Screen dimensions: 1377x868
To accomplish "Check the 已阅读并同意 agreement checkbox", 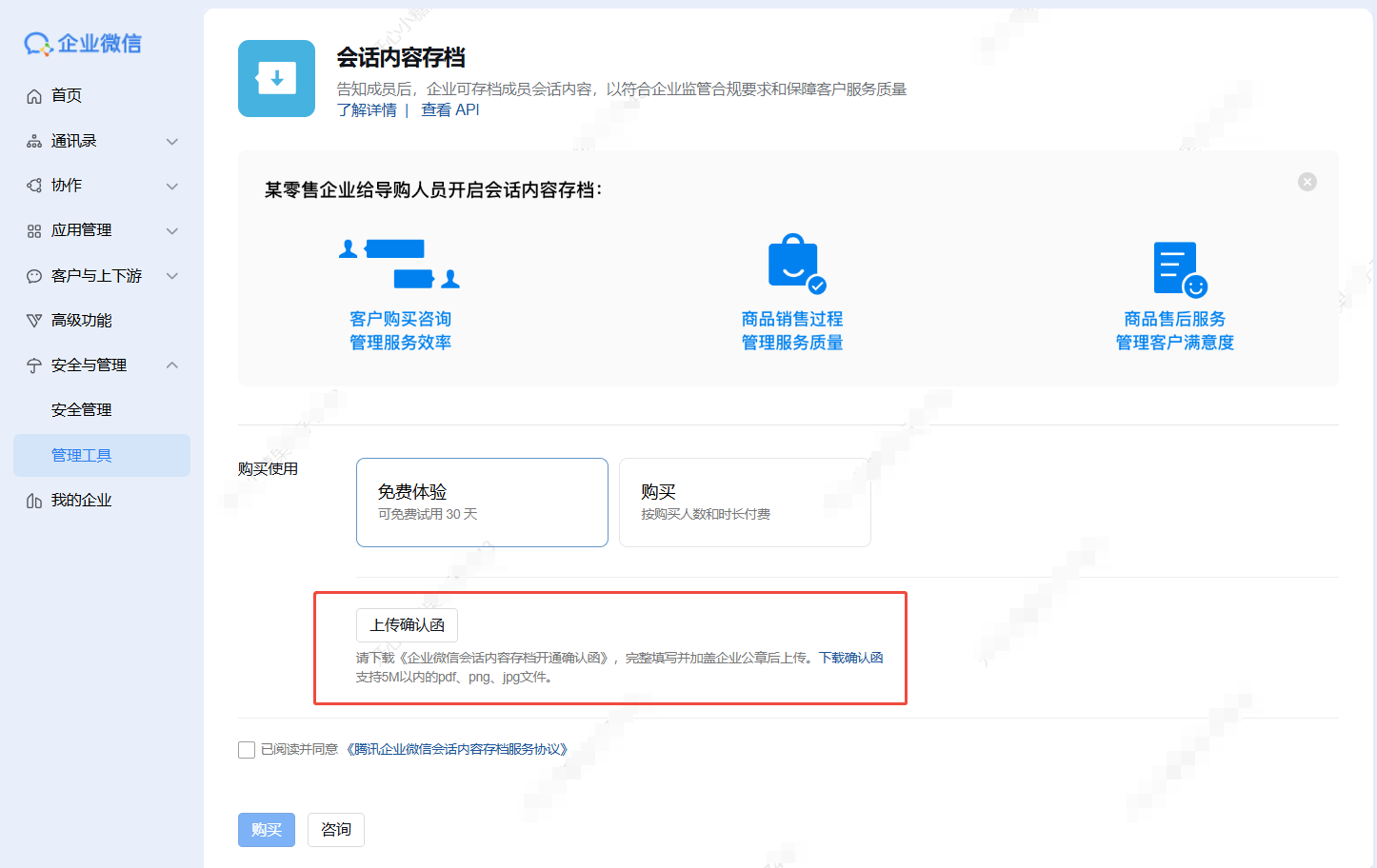I will pyautogui.click(x=247, y=750).
